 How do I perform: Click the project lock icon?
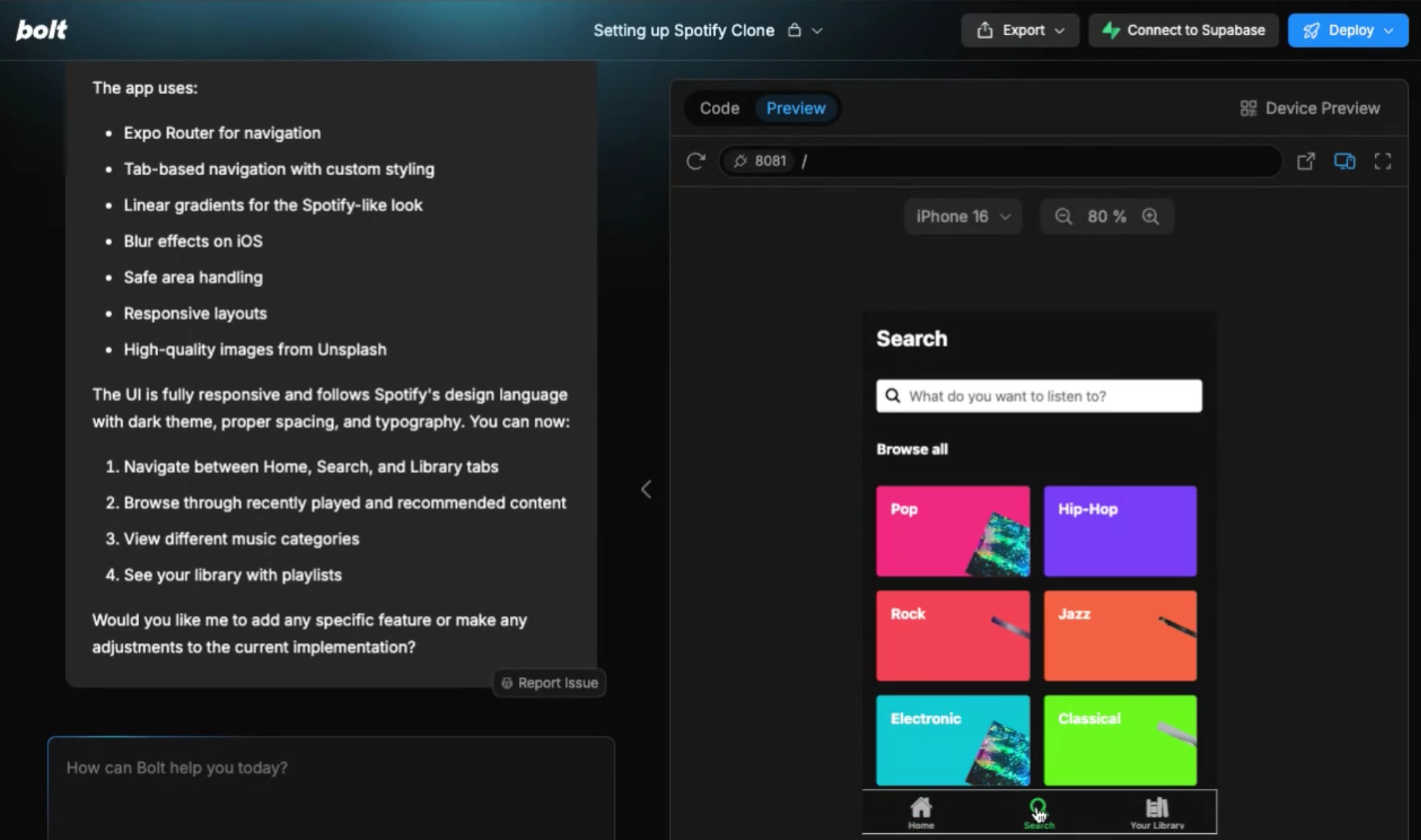[794, 30]
